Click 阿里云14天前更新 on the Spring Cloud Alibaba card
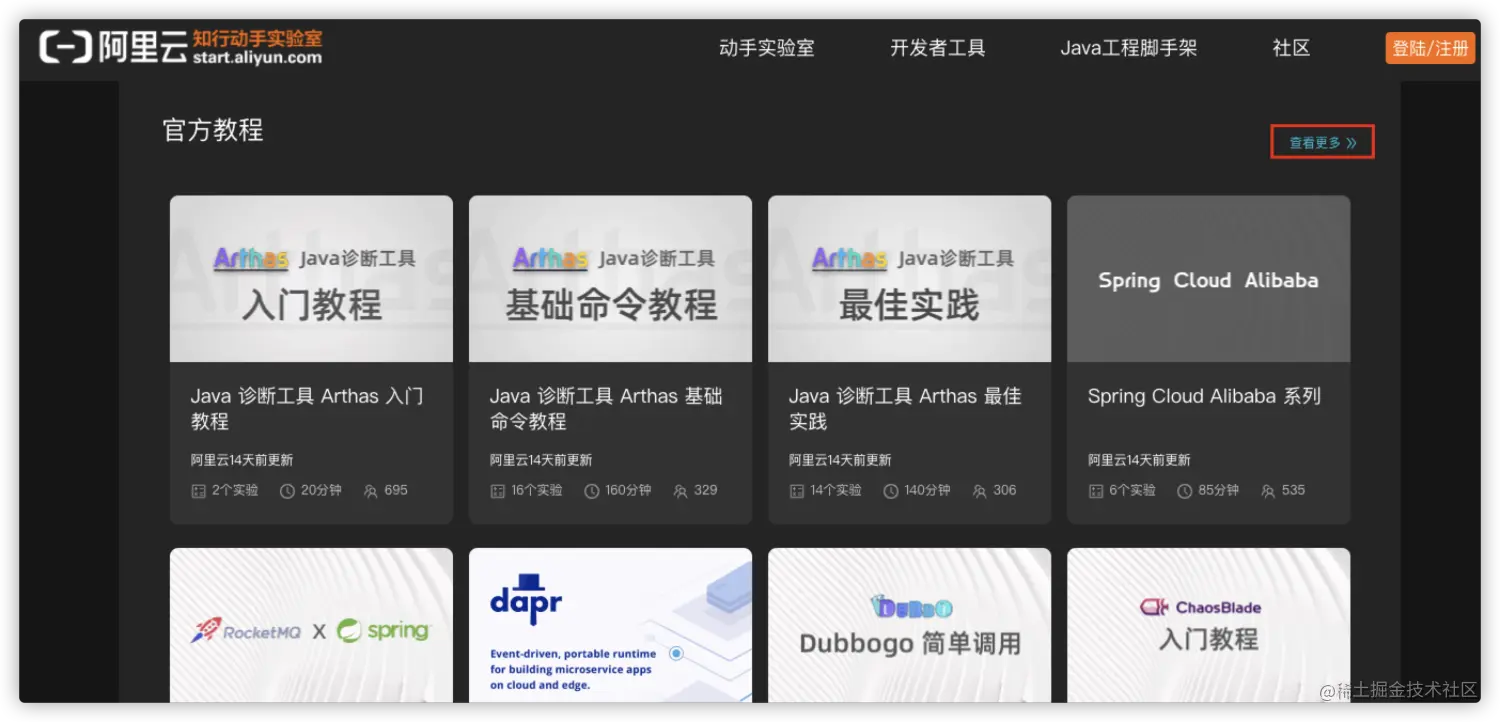This screenshot has height=722, width=1500. [x=1139, y=460]
